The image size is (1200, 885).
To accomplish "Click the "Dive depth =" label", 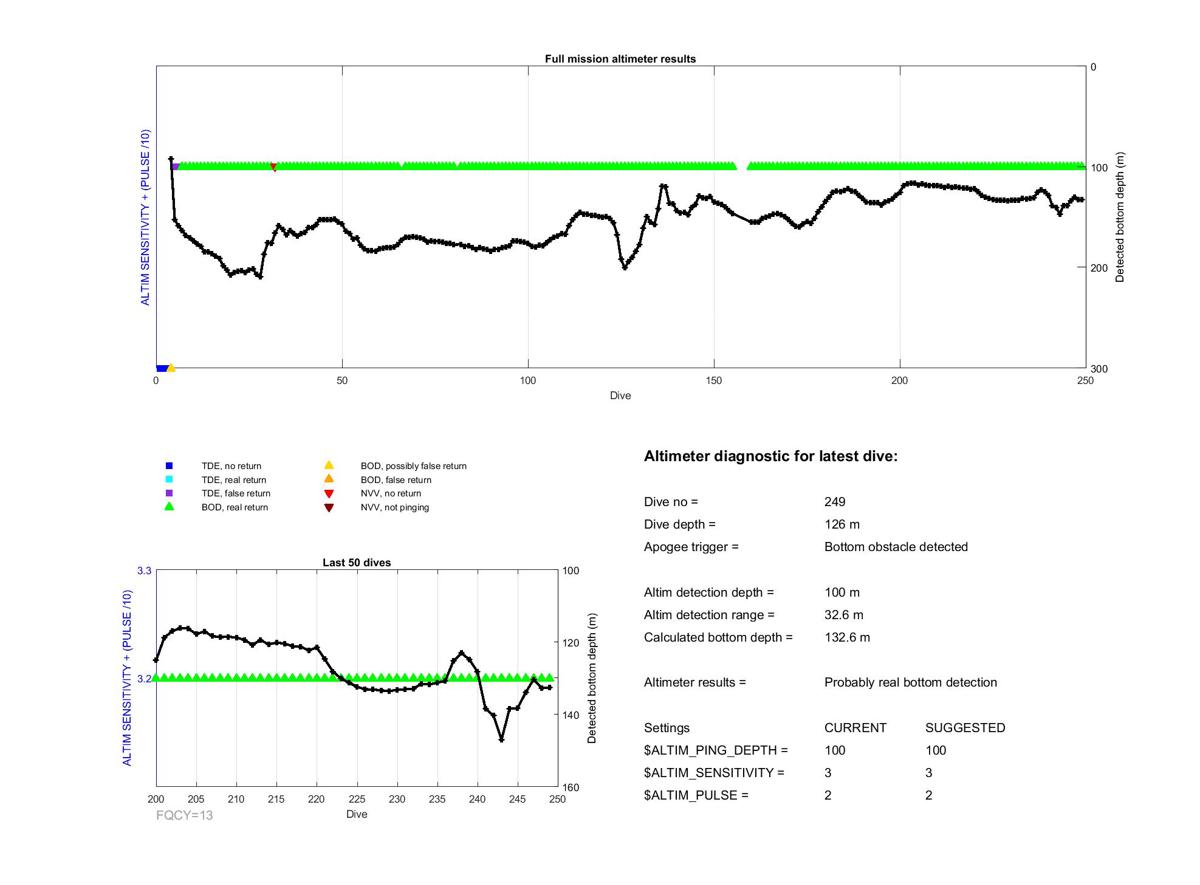I will click(680, 524).
